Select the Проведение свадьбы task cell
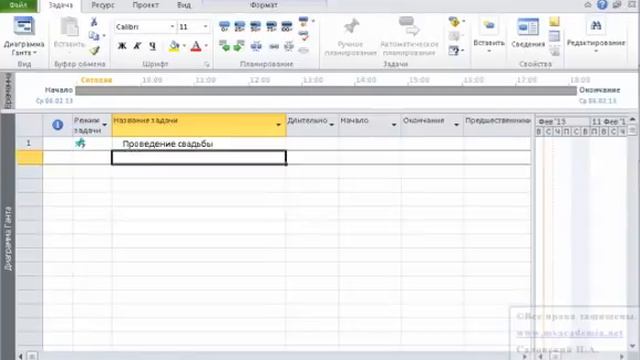This screenshot has width=640, height=360. (x=199, y=144)
